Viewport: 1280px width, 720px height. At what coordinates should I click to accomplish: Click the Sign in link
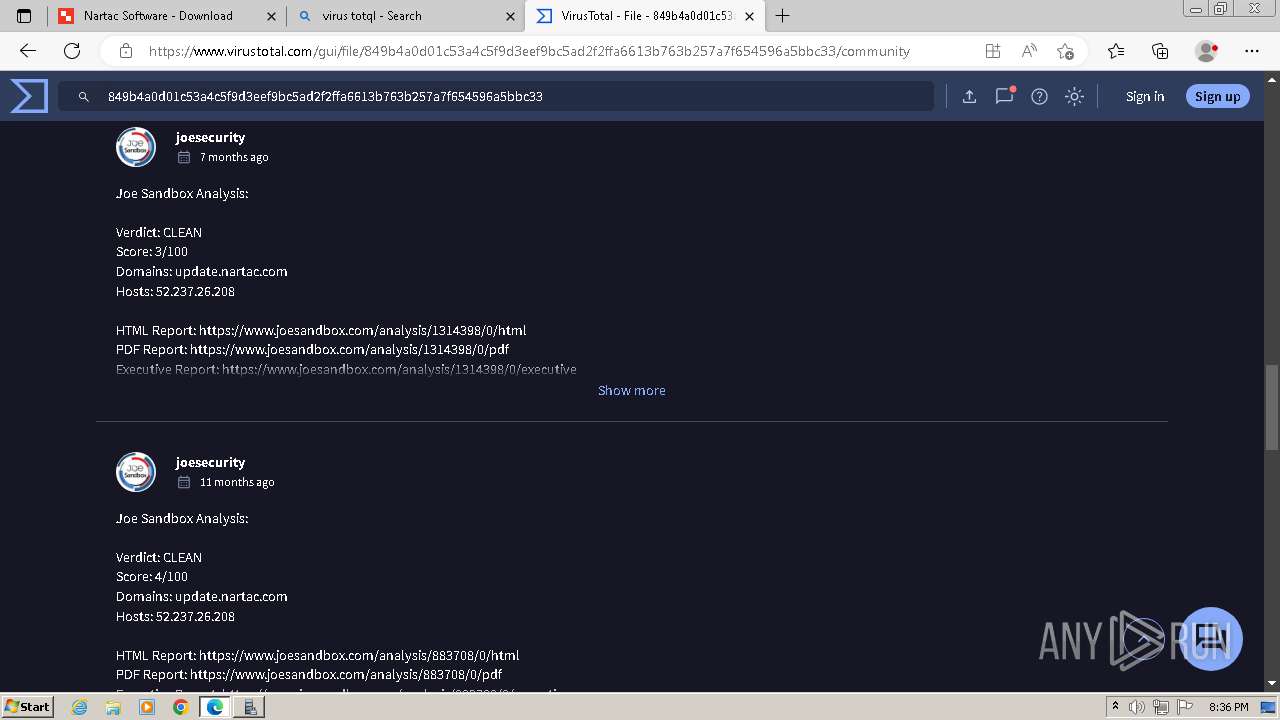pyautogui.click(x=1145, y=96)
